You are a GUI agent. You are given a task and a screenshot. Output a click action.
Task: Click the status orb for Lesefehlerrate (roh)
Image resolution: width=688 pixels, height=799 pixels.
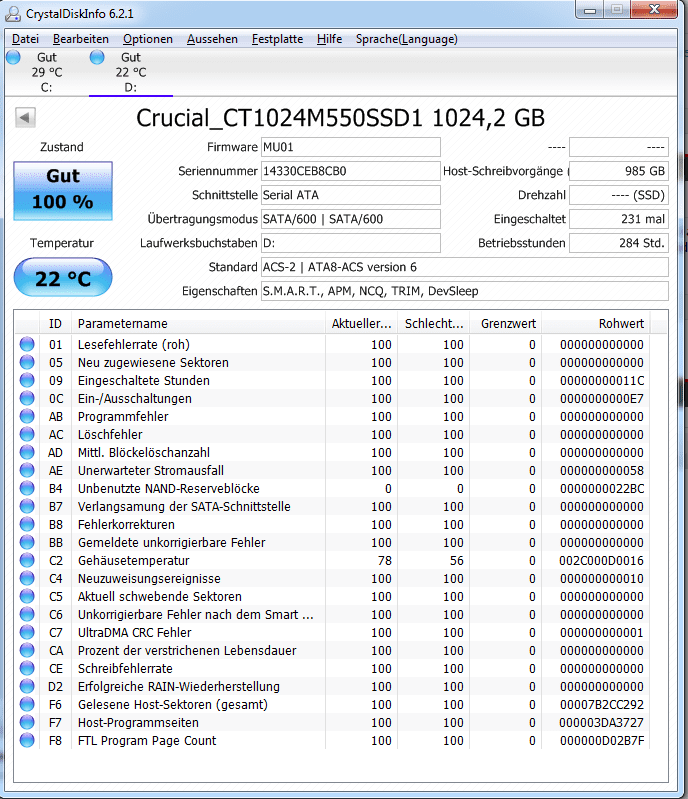click(27, 344)
